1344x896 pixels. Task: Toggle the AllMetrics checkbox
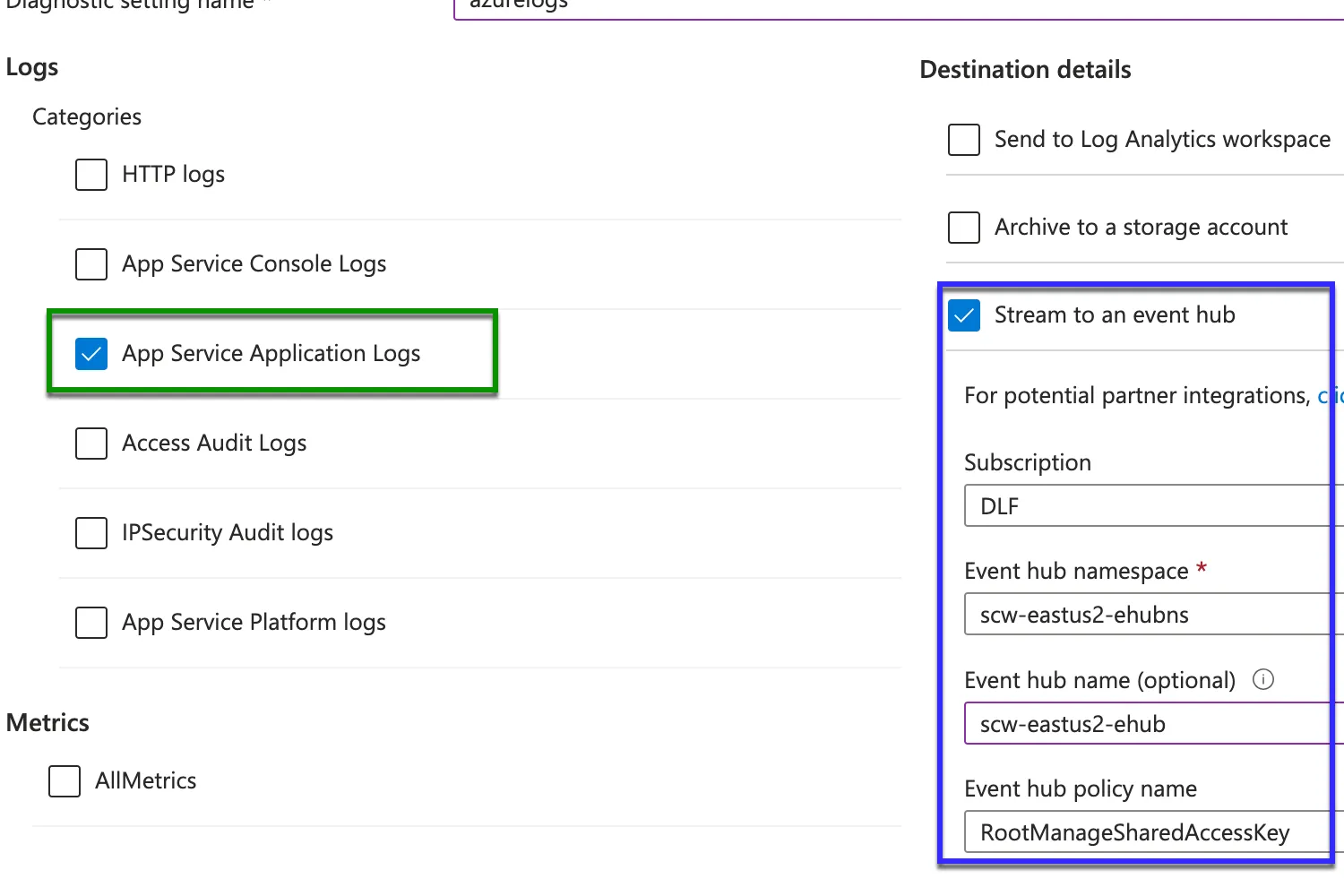coord(65,781)
